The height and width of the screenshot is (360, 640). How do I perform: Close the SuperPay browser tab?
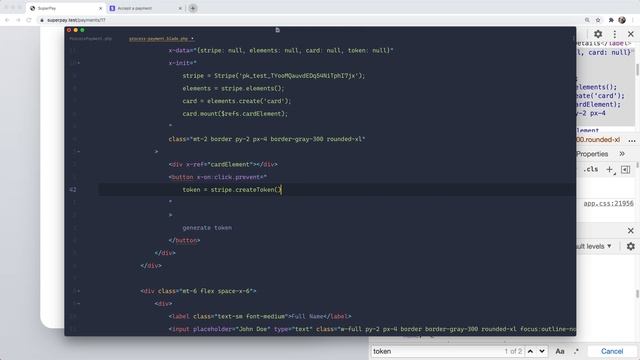101,8
